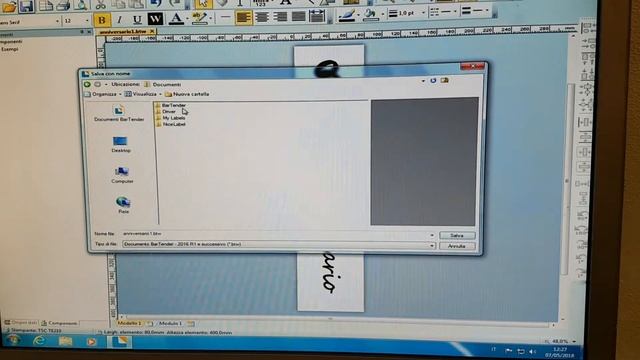Click the font color A icon
The height and width of the screenshot is (360, 640).
(x=176, y=18)
